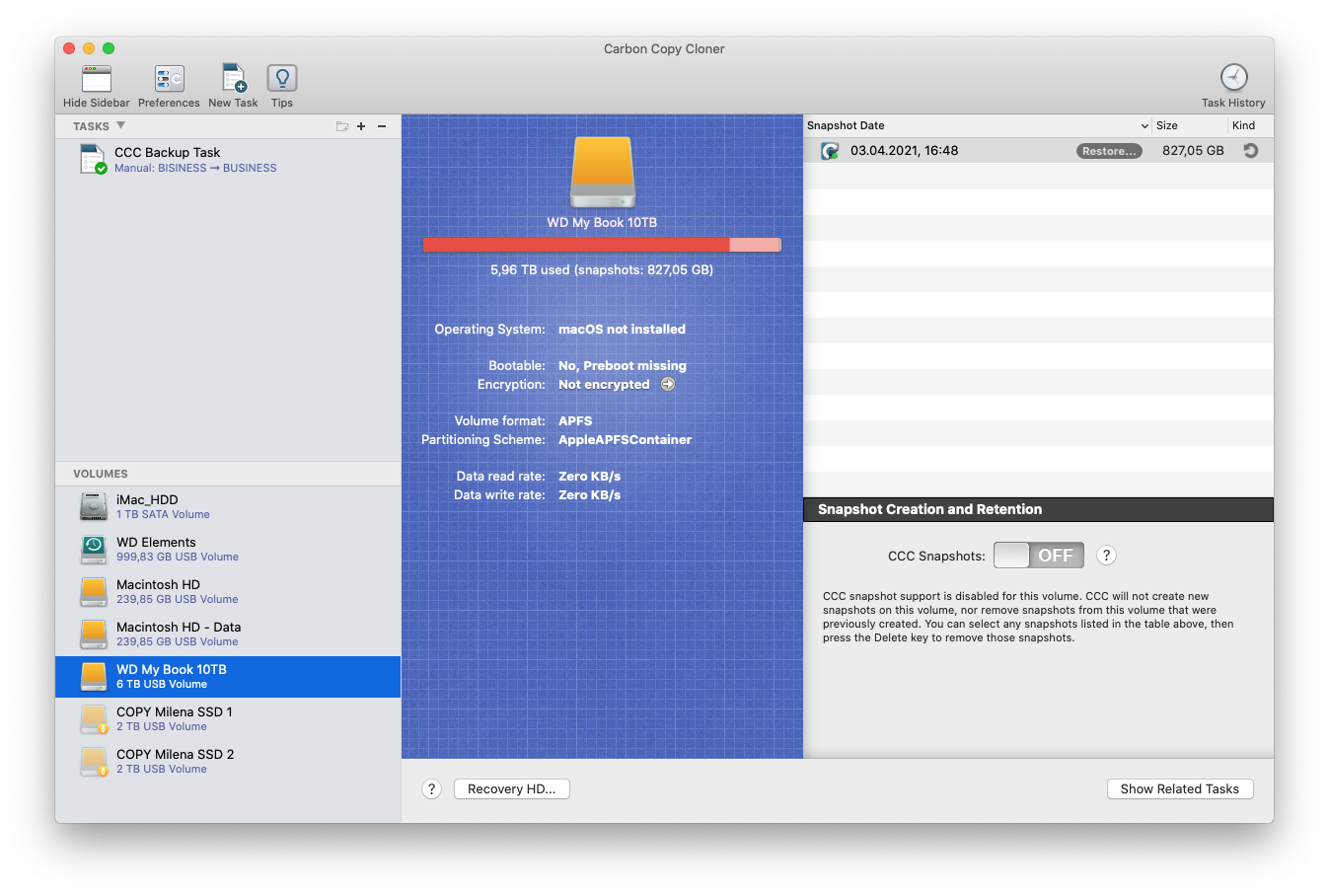The image size is (1329, 896).
Task: Click the AppleAPFSContainer partitioning value
Action: tap(626, 440)
